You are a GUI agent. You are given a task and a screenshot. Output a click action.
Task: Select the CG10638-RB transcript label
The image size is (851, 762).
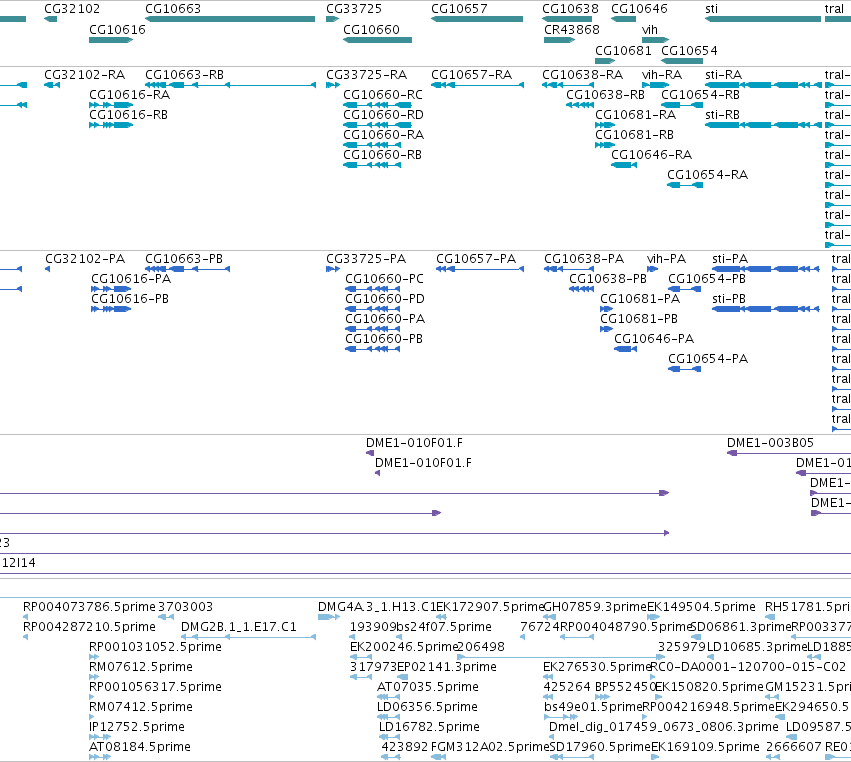click(606, 94)
